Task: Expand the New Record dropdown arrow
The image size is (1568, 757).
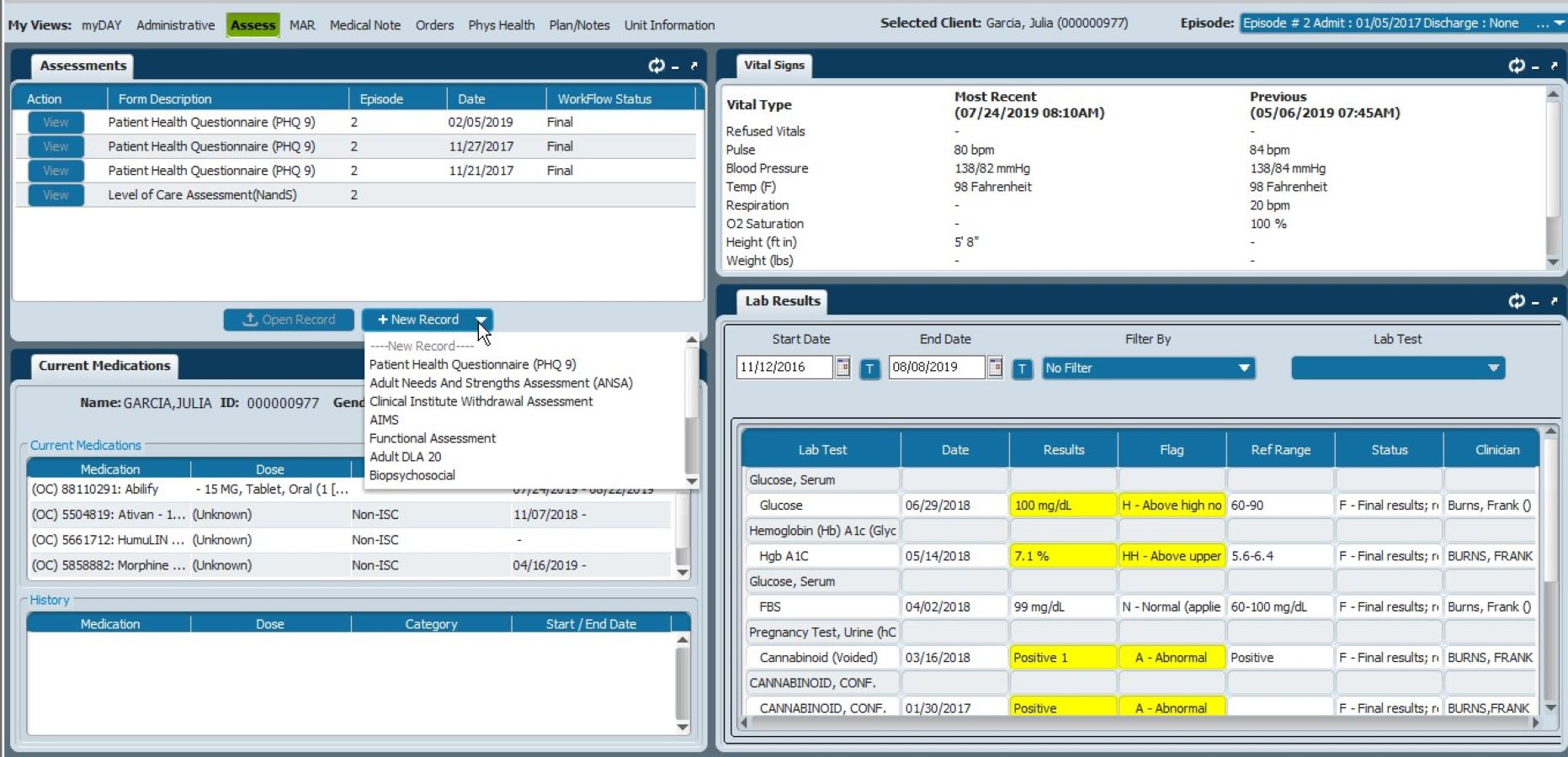Action: coord(481,320)
